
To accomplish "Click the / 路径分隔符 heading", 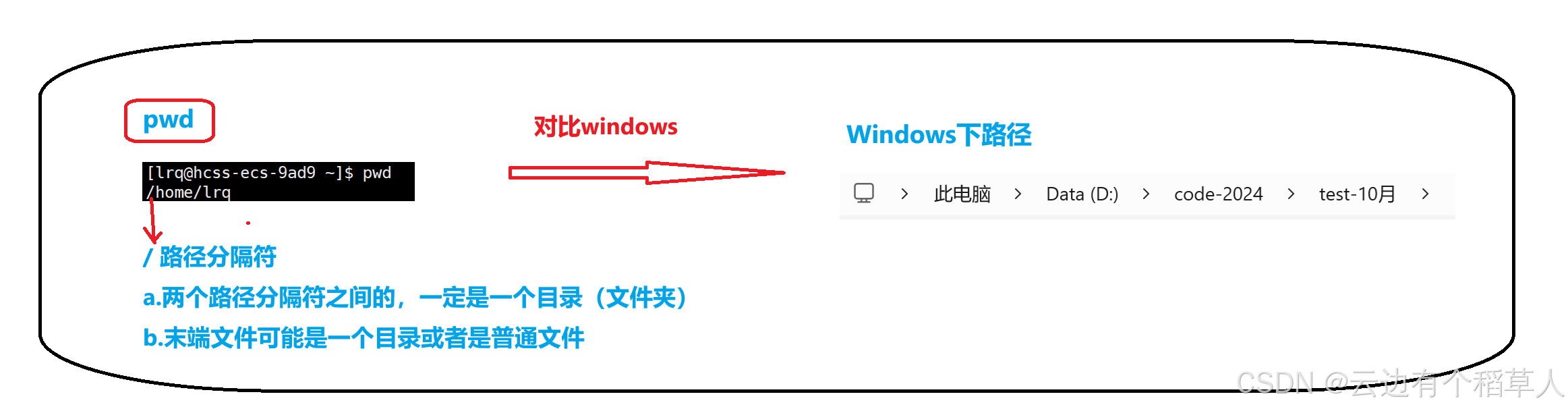I will click(x=210, y=257).
